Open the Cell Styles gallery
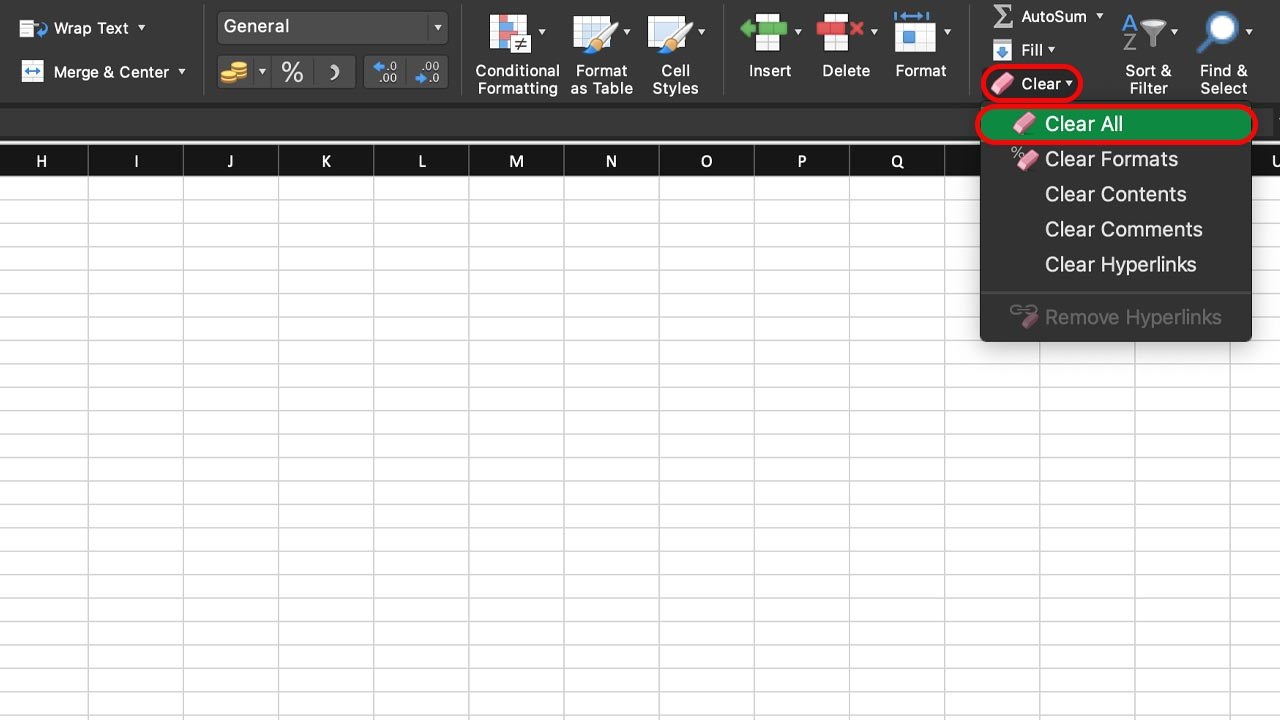Screen dimensions: 1280x720 click(675, 55)
